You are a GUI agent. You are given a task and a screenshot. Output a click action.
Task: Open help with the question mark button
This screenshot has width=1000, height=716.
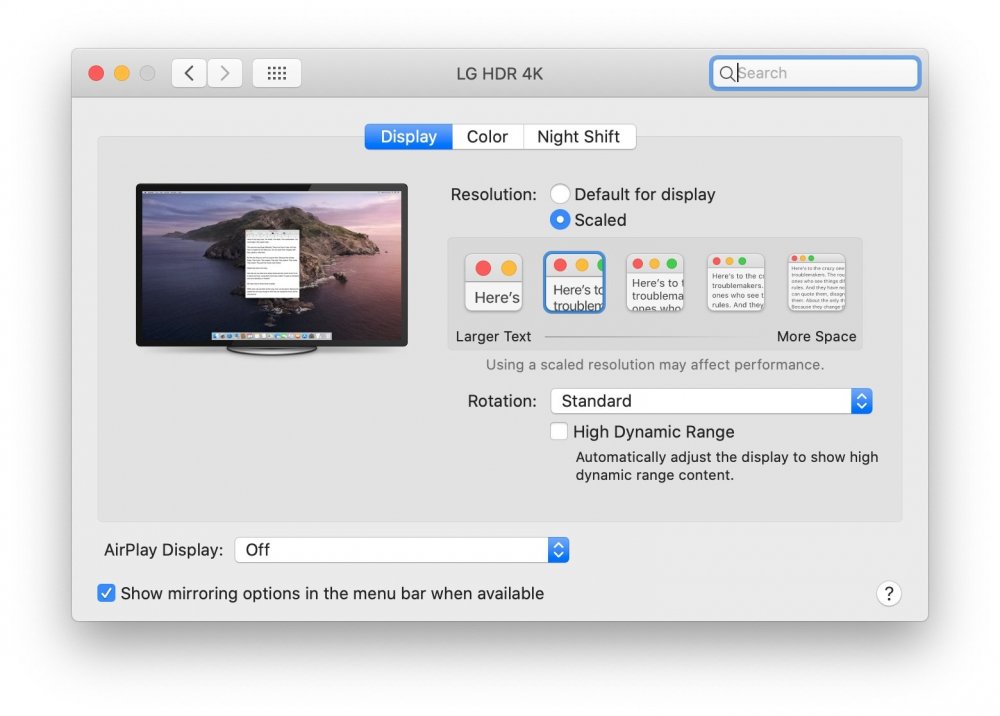888,594
